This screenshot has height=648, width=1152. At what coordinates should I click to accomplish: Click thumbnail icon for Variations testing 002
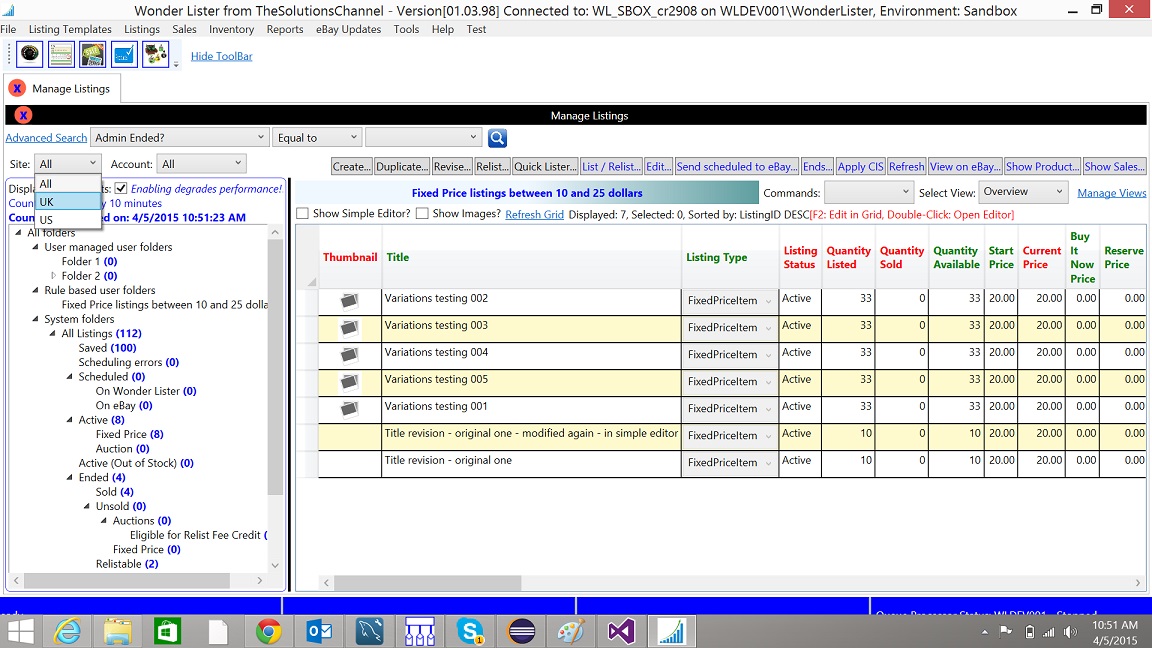349,300
